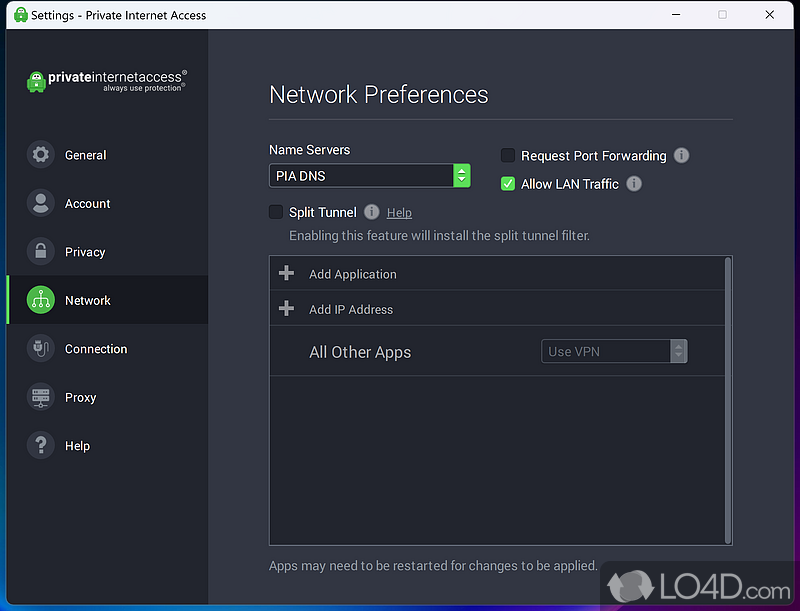Click the Request Port Forwarding info icon
The width and height of the screenshot is (800, 611).
click(681, 155)
